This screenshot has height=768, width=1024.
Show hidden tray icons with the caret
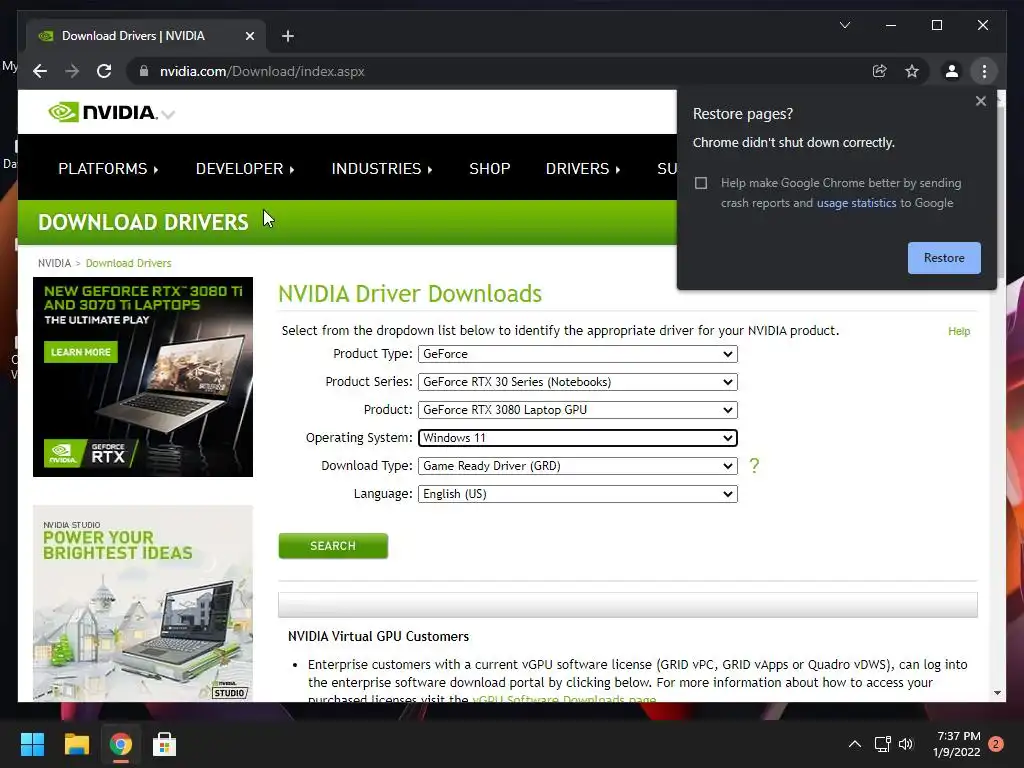pos(854,744)
